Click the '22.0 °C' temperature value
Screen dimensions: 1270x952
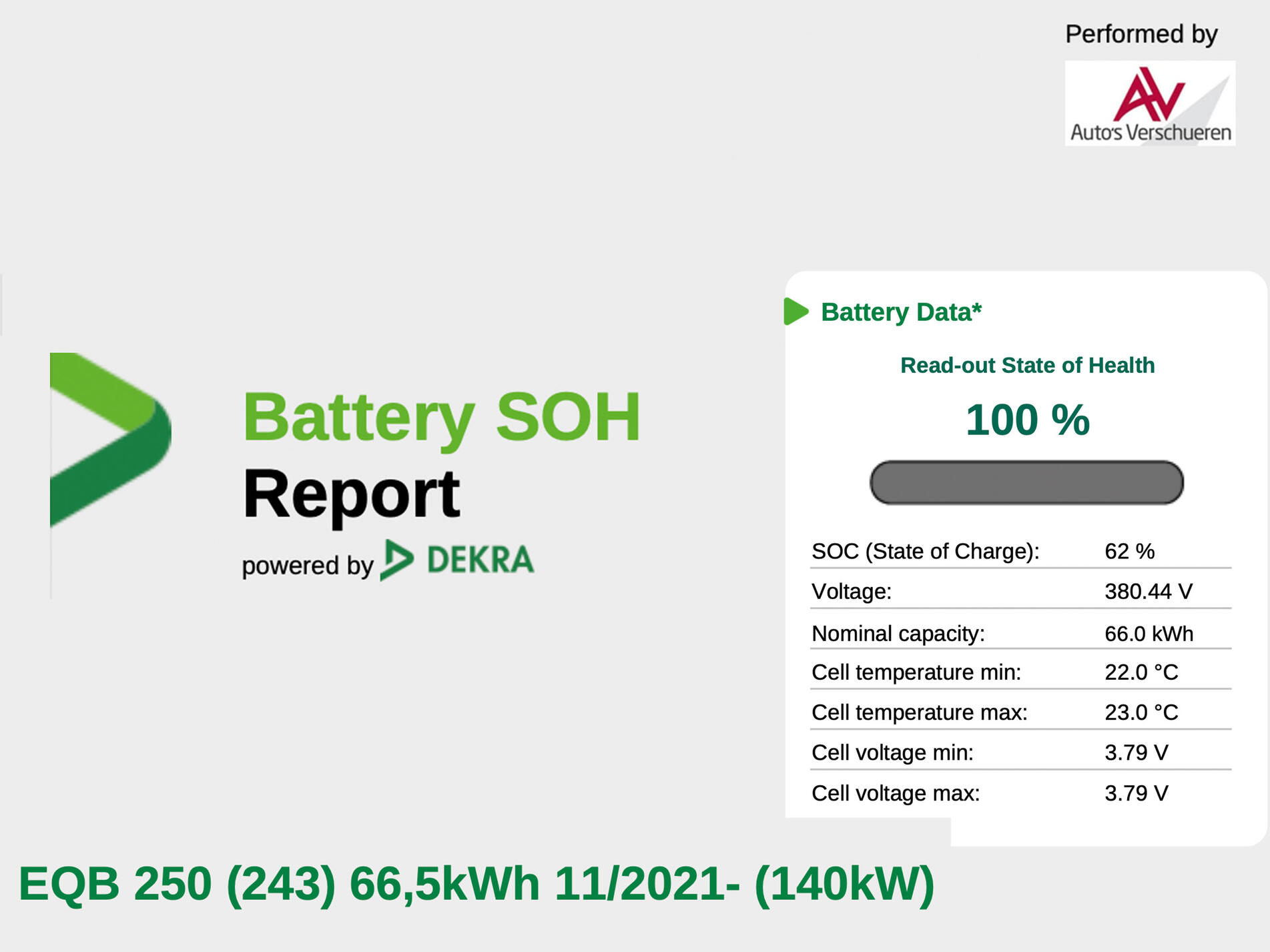coord(1141,672)
